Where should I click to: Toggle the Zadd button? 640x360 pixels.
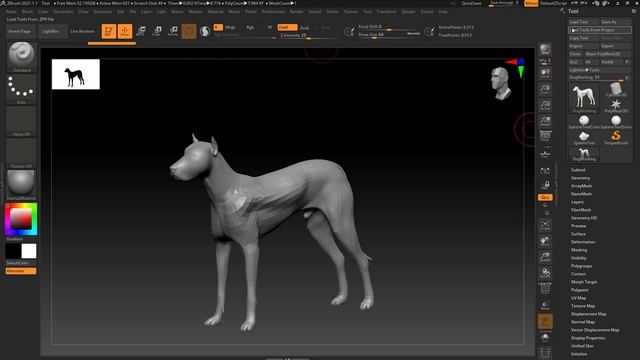pyautogui.click(x=287, y=27)
